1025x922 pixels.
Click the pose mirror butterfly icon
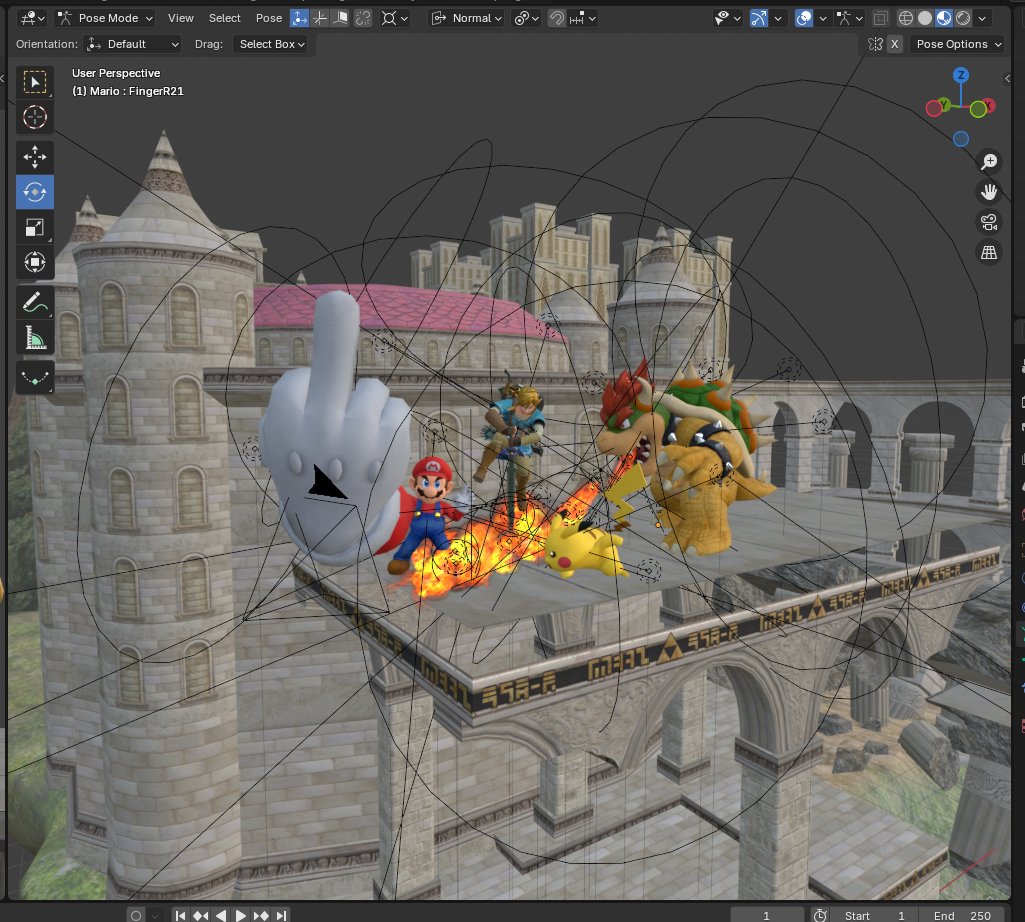[x=875, y=44]
